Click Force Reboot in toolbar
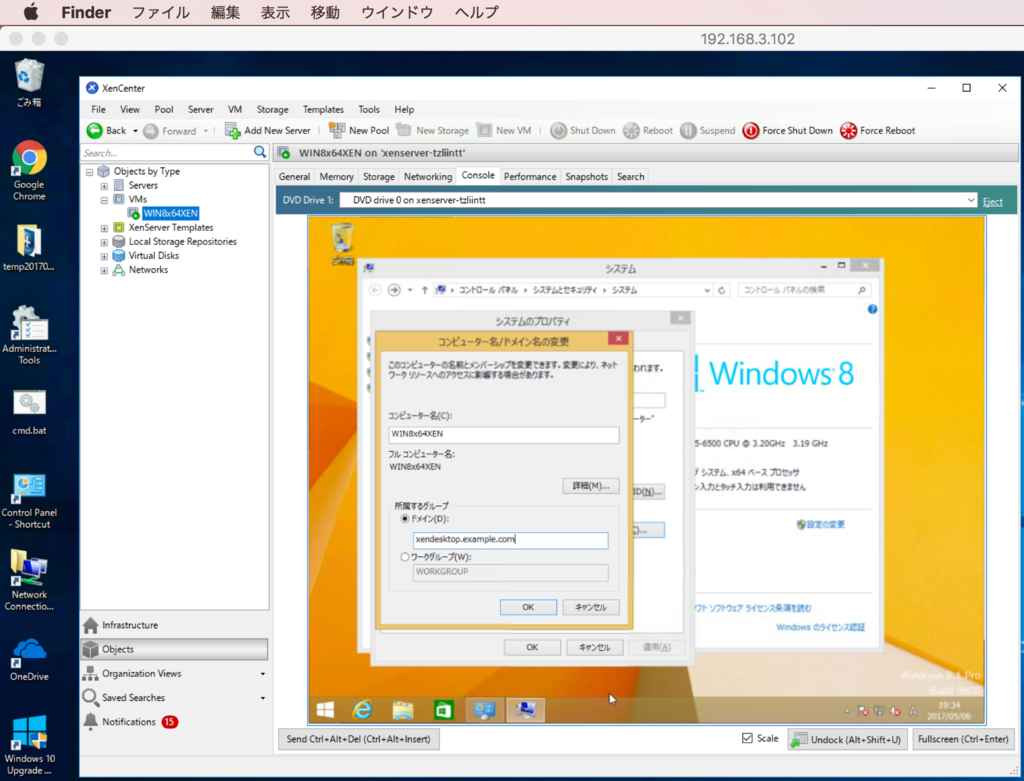The width and height of the screenshot is (1024, 781). tap(878, 131)
